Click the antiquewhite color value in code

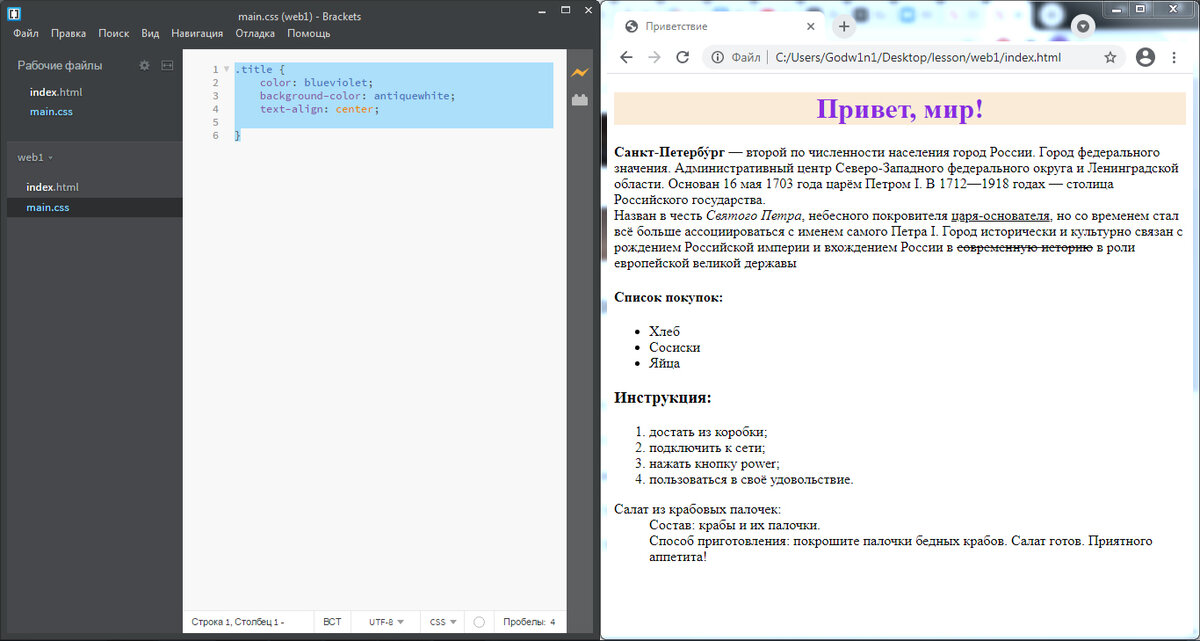[413, 96]
